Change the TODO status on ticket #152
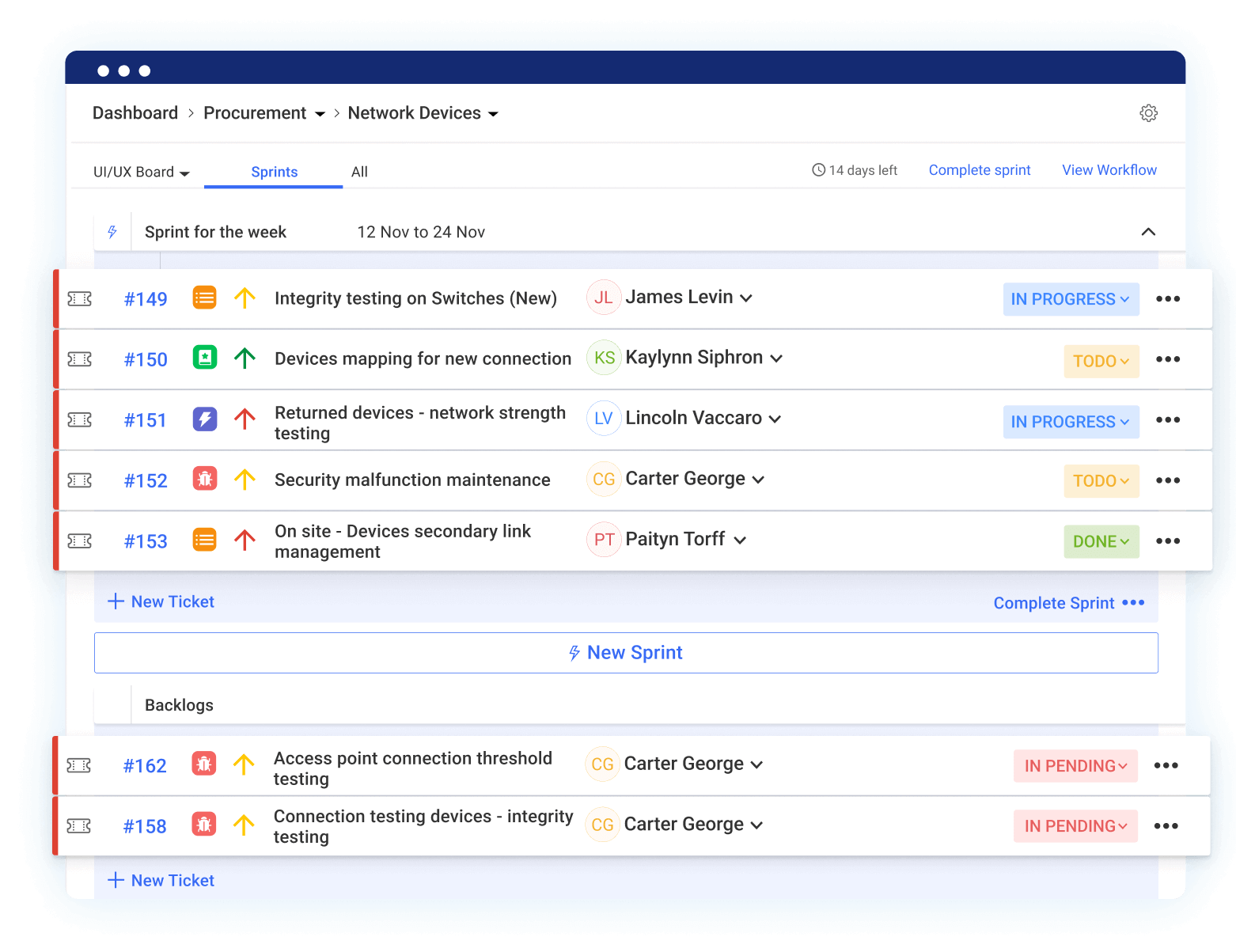Image resolution: width=1236 pixels, height=952 pixels. (1101, 481)
